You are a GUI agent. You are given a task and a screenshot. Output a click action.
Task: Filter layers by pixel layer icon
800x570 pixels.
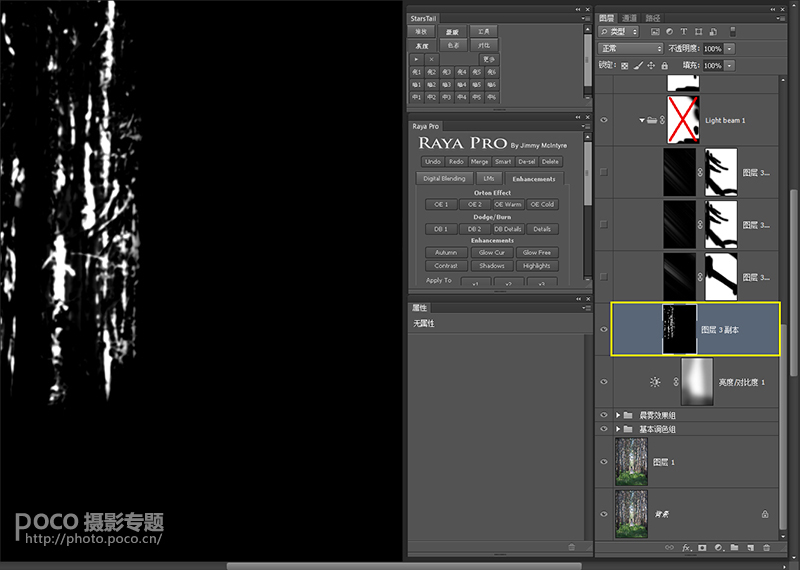pos(655,32)
